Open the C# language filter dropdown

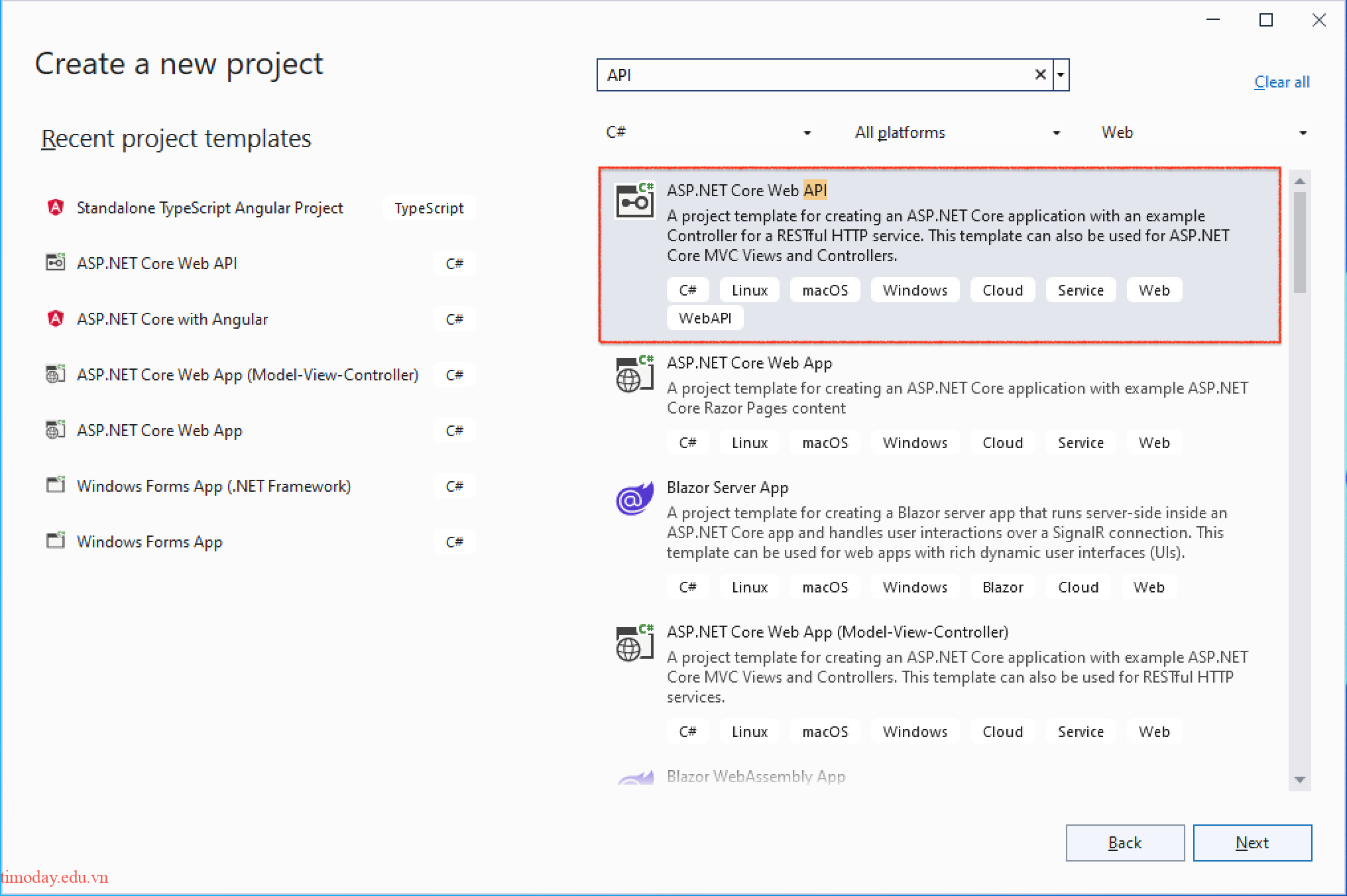coord(806,132)
